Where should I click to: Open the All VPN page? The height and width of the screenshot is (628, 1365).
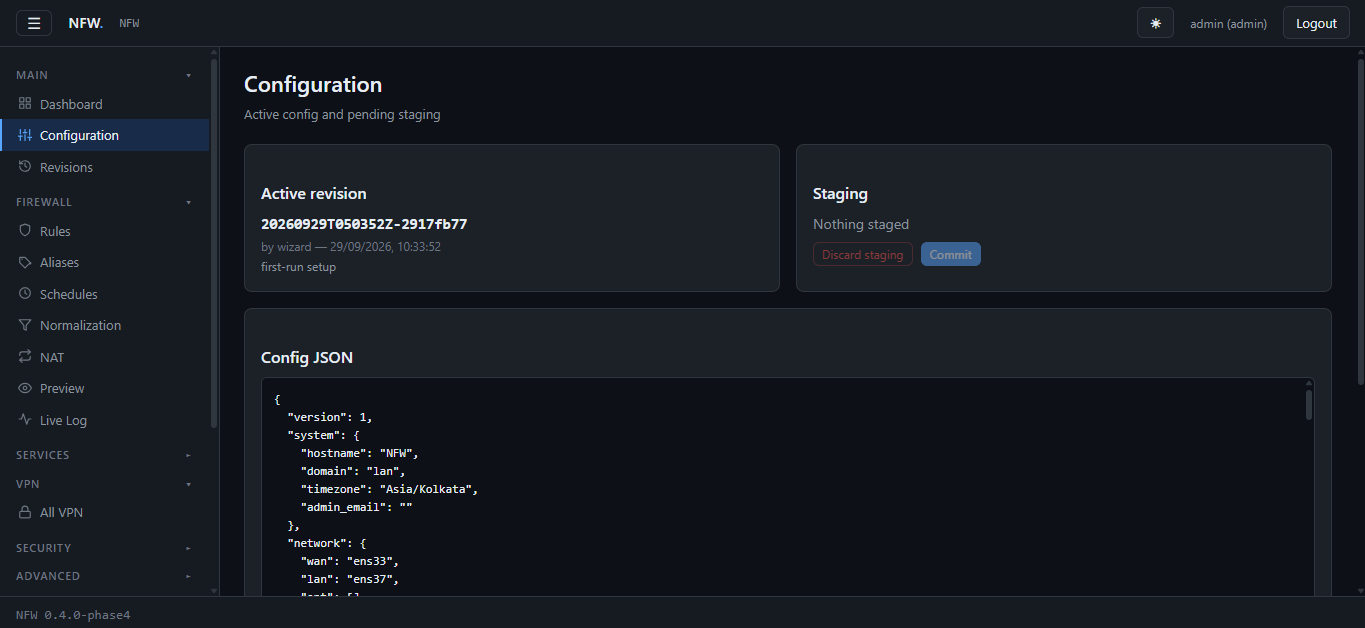(104, 512)
